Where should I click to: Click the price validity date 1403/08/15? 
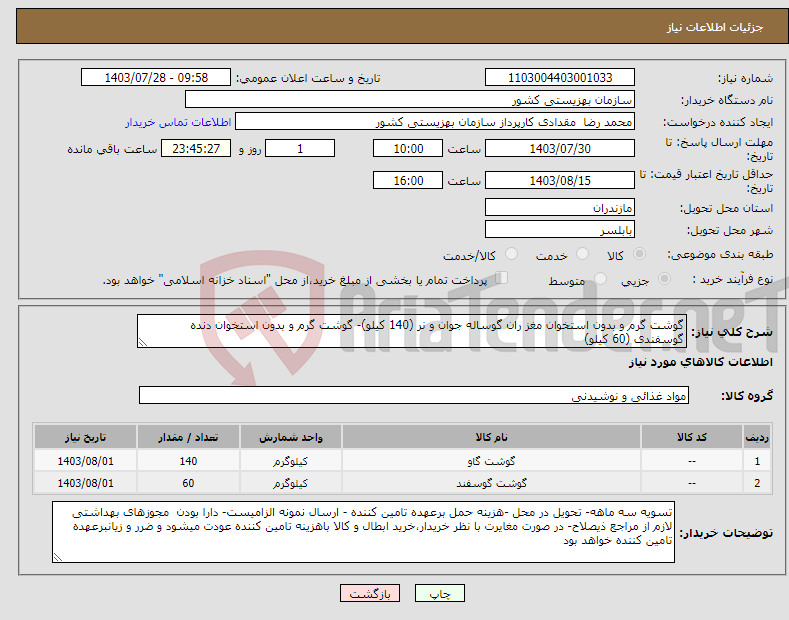coord(560,180)
